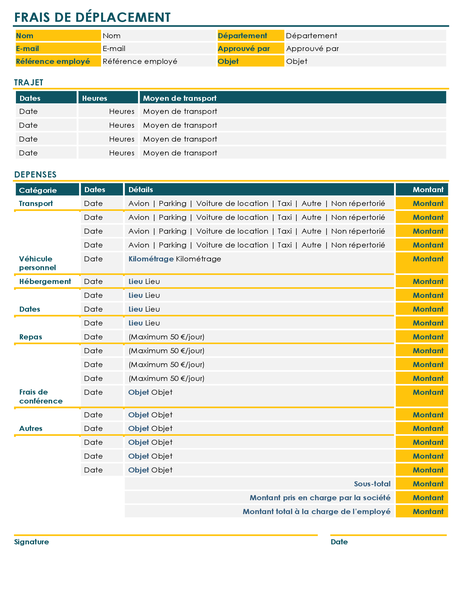This screenshot has height=600, width=462.
Task: Select the Kilométrage details cell
Action: (x=259, y=262)
